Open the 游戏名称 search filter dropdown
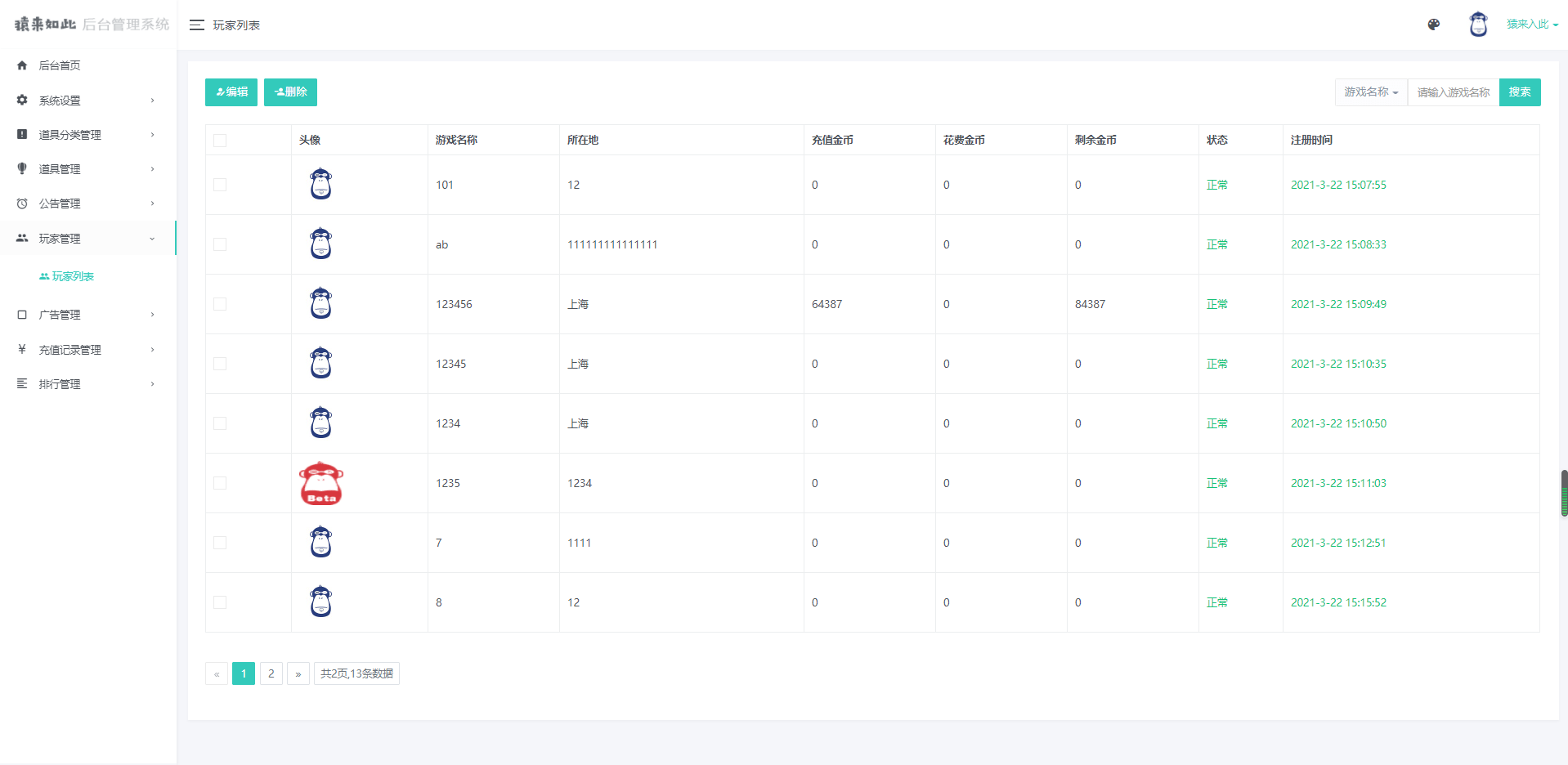 (1371, 92)
